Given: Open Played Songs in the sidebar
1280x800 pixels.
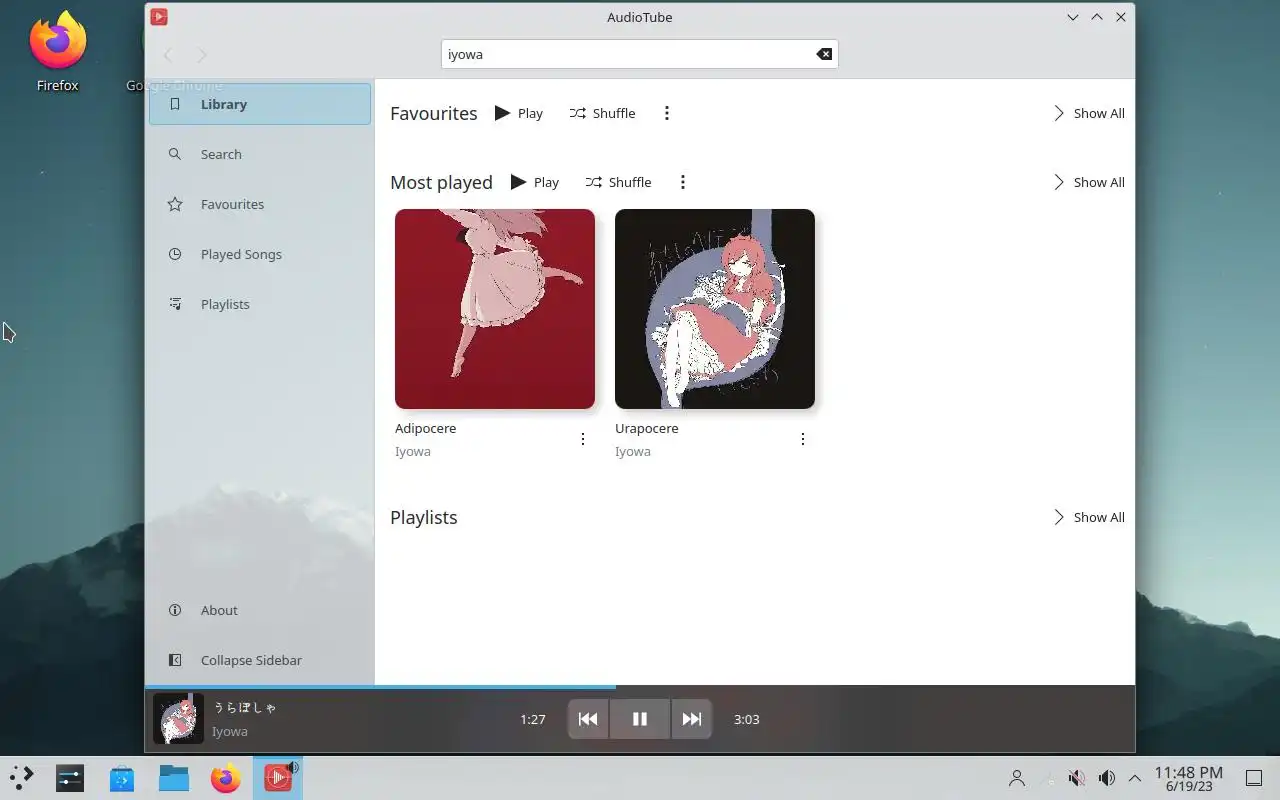Looking at the screenshot, I should click(x=260, y=254).
